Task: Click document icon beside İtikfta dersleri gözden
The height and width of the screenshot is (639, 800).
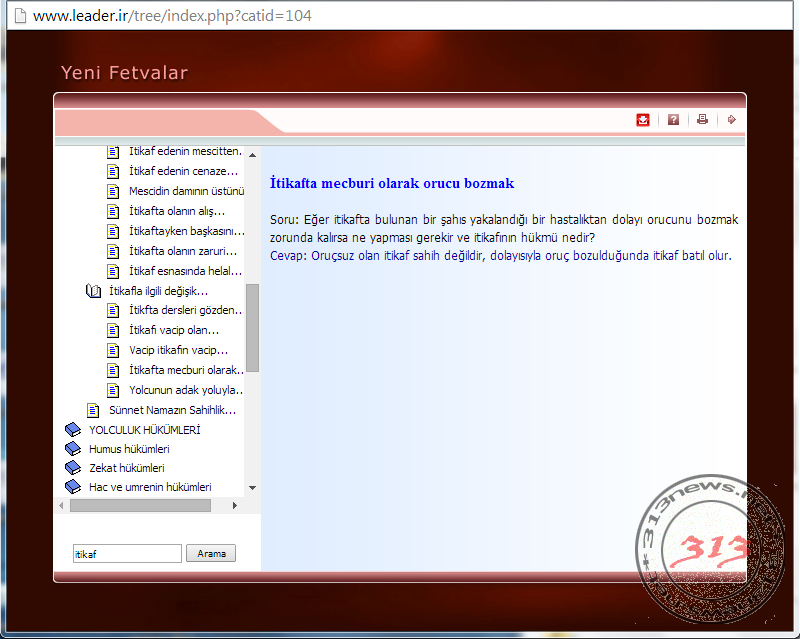Action: point(113,310)
